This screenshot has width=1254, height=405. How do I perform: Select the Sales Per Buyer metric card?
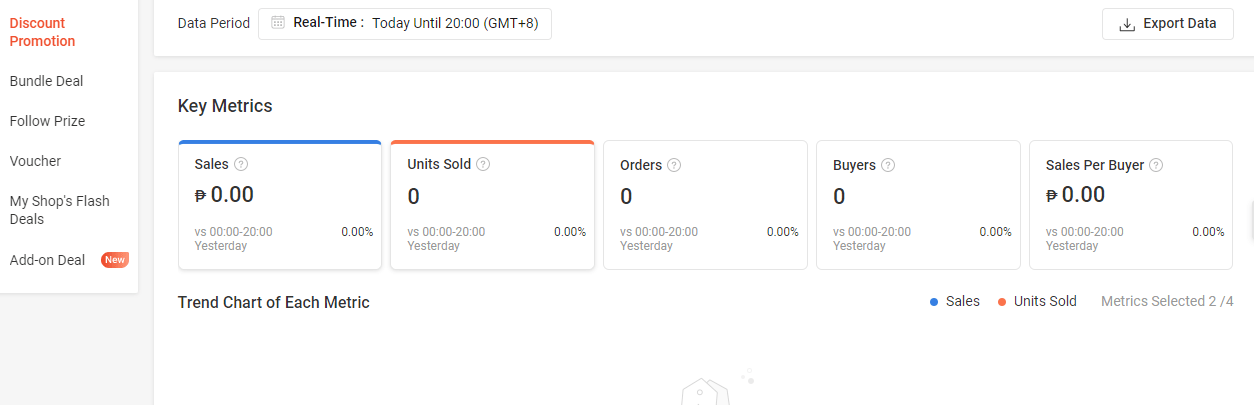(x=1131, y=205)
